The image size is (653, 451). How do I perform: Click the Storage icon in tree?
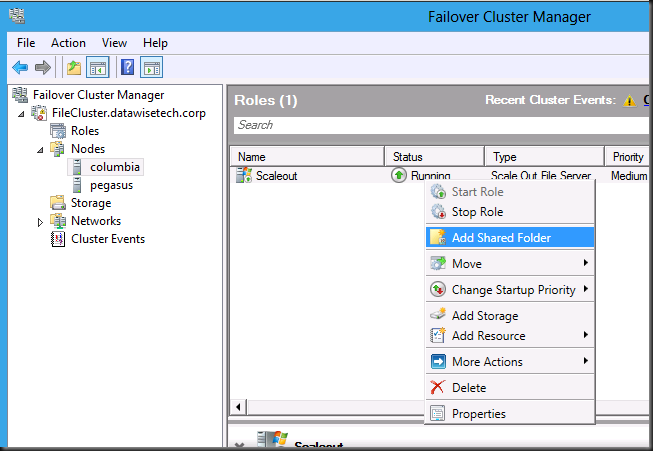coord(58,203)
